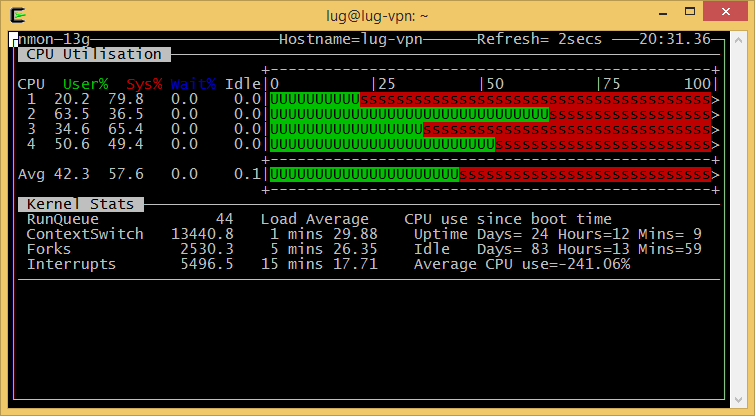This screenshot has height=416, width=755.
Task: Select the CPU Utilisation section header
Action: click(x=94, y=54)
